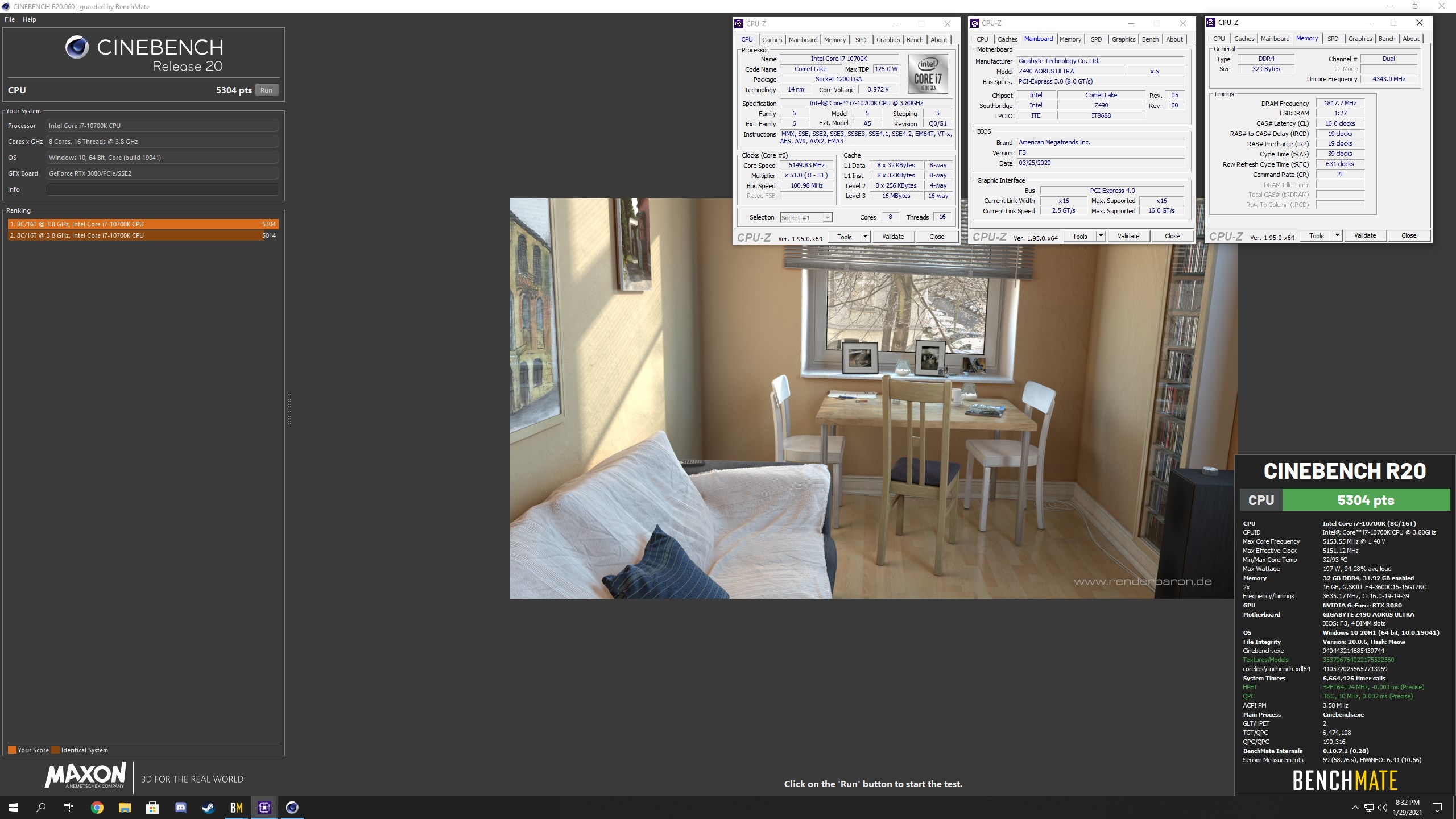Click CPU-Z icon in first window title bar
This screenshot has height=819, width=1456.
(739, 23)
